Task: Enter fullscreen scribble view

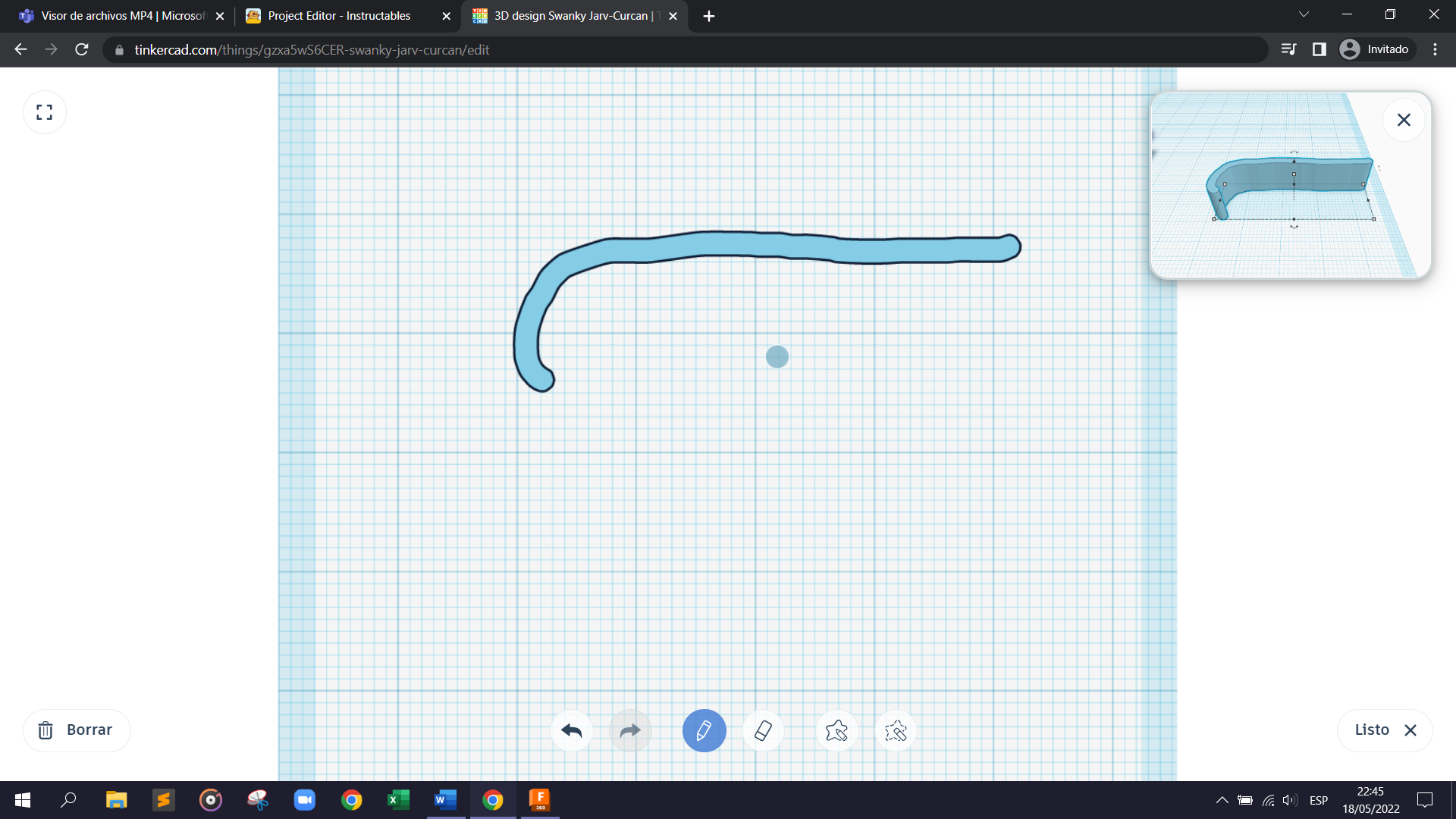Action: (x=44, y=111)
